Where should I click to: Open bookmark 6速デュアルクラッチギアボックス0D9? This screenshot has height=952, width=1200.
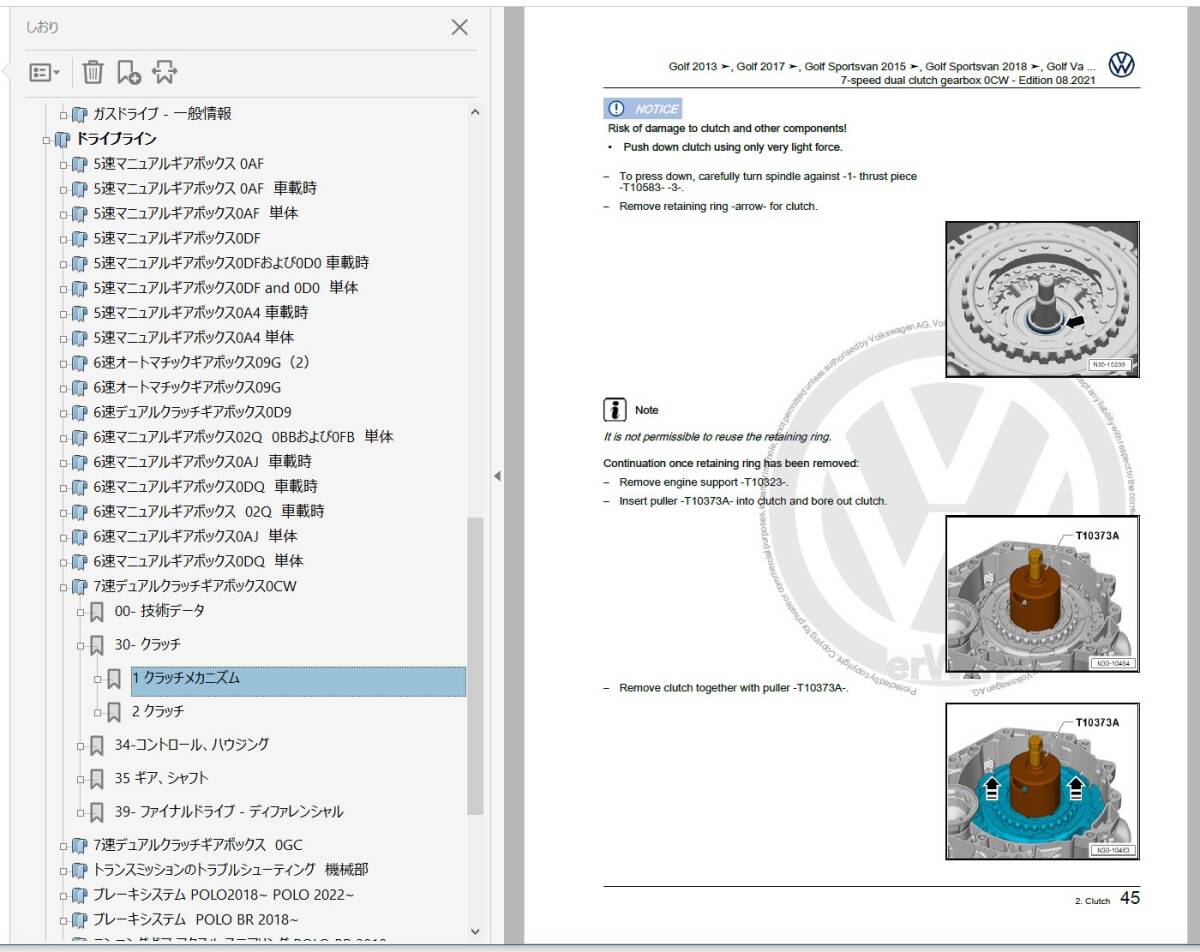coord(192,412)
